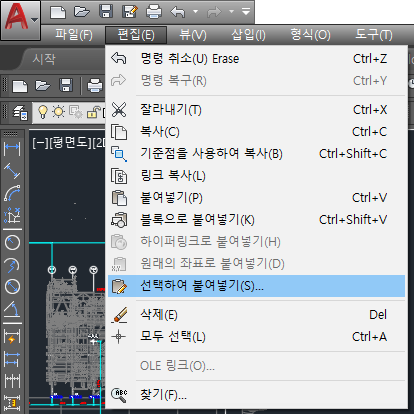
Task: Switch to the 시작 tab
Action: [44, 59]
